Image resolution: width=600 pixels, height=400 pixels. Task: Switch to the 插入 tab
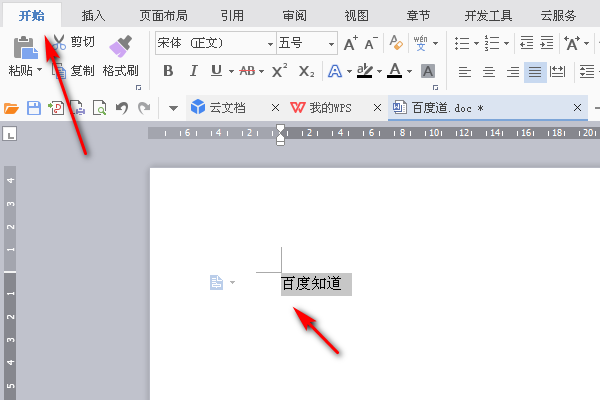pos(93,16)
